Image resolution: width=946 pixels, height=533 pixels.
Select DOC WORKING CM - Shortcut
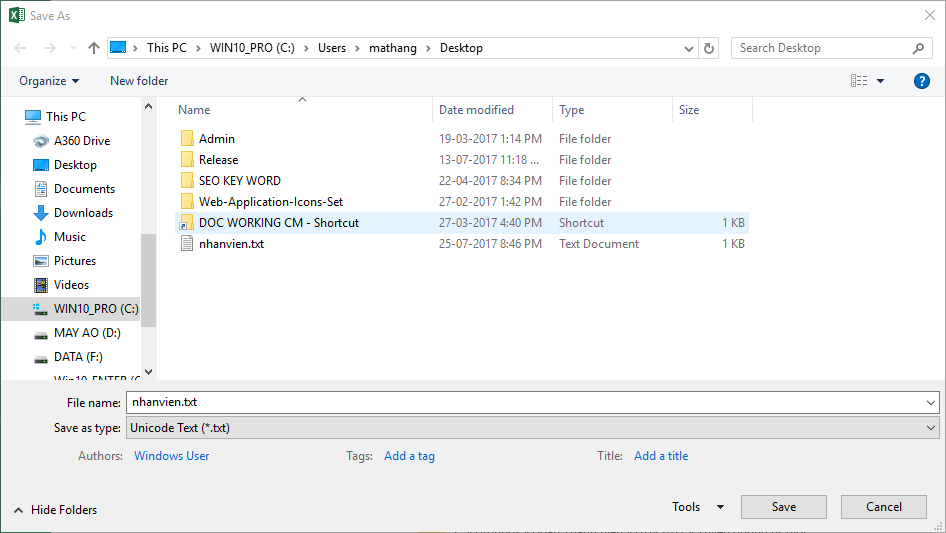[279, 223]
